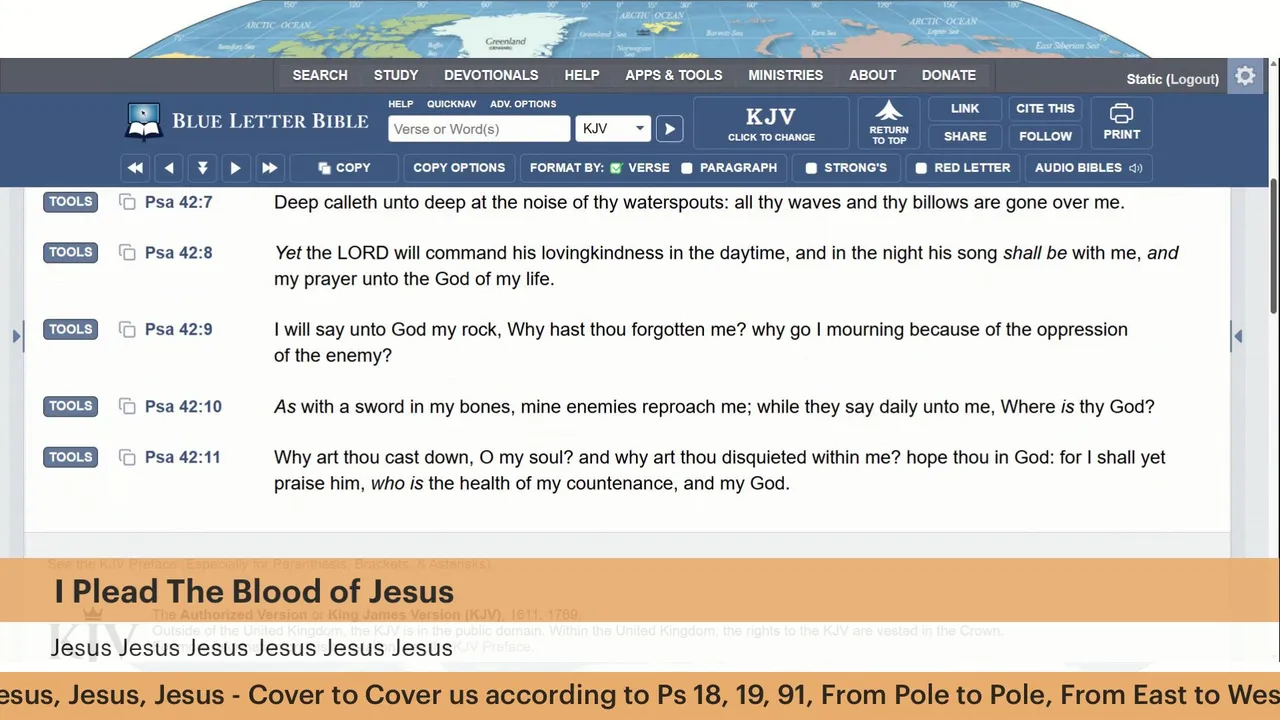Click the Print icon
The height and width of the screenshot is (720, 1280).
point(1121,122)
